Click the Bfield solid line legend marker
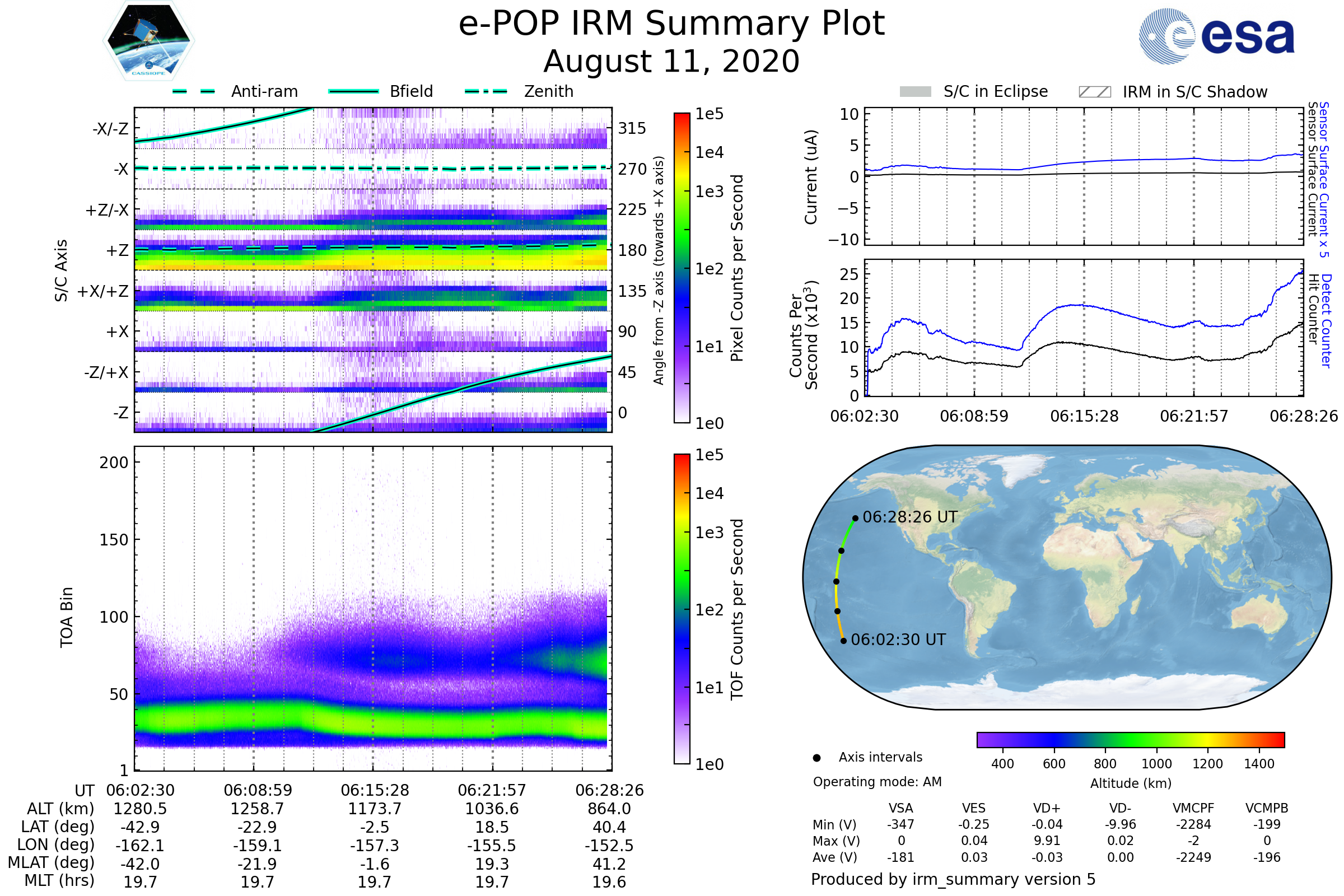Viewport: 1344px width, 896px height. coord(353,91)
